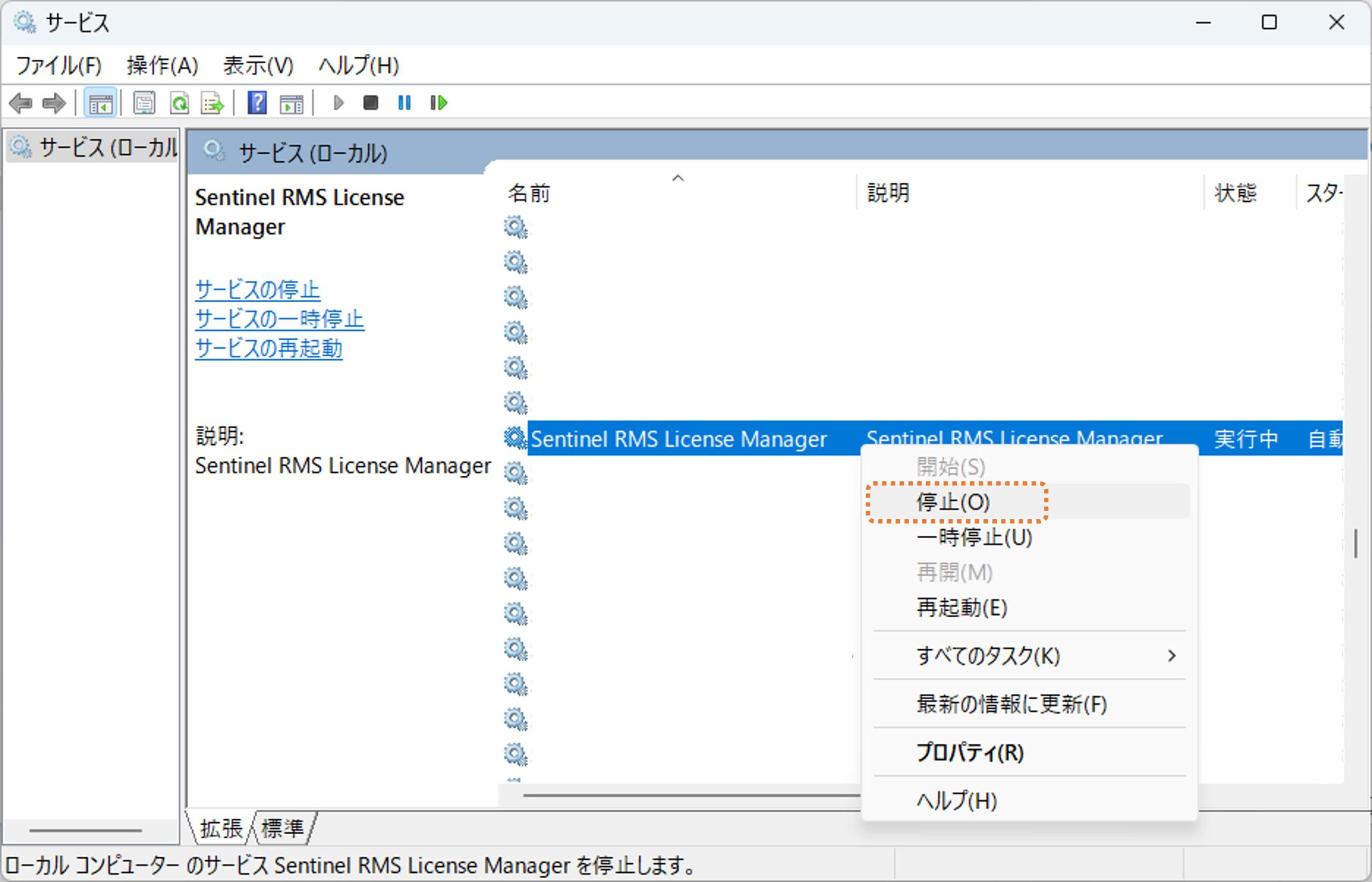Choose 停止(O) in the context menu
Image resolution: width=1372 pixels, height=882 pixels.
pos(1030,502)
